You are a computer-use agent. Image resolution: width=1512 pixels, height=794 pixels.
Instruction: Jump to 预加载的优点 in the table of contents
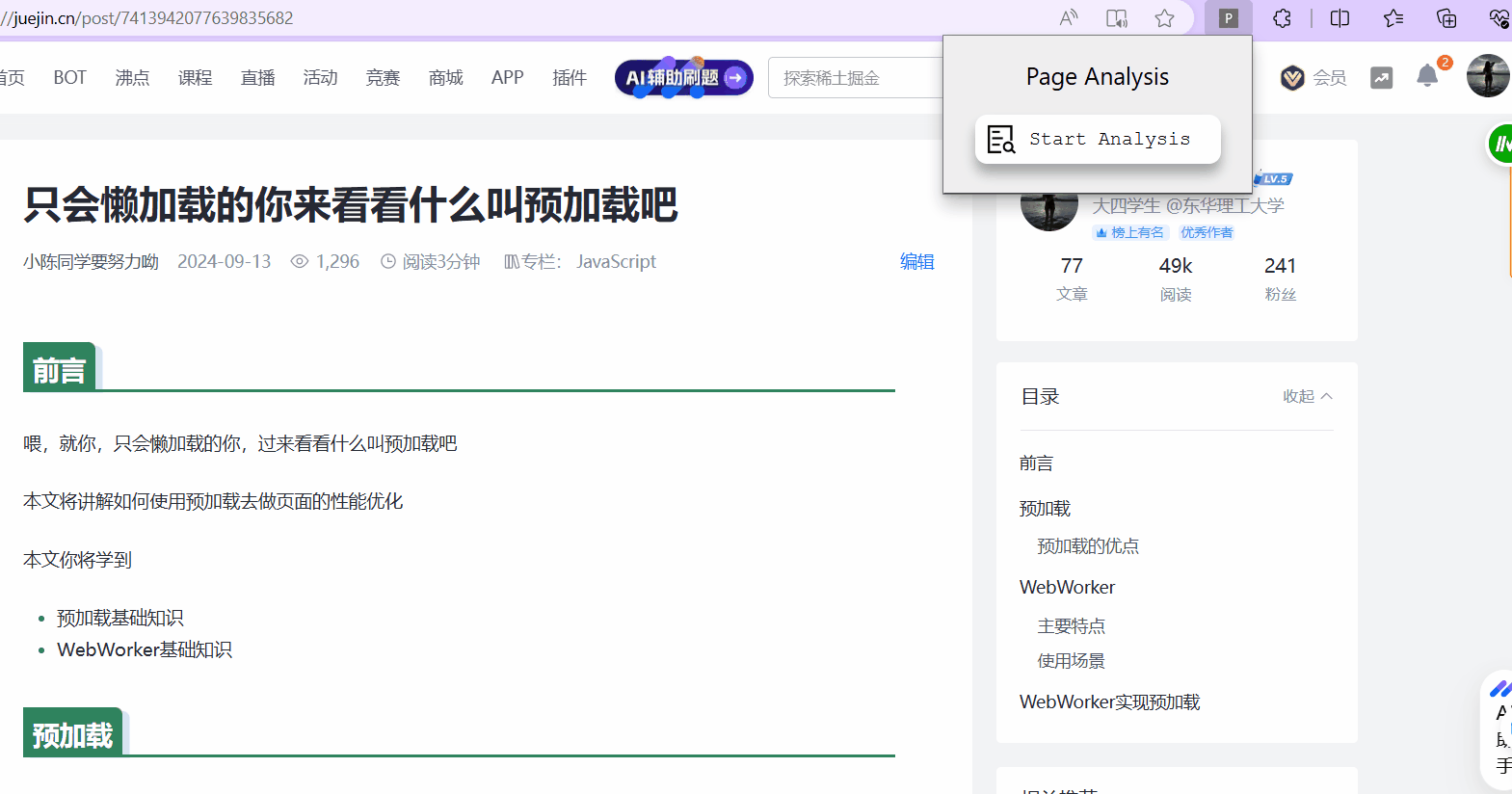point(1088,546)
